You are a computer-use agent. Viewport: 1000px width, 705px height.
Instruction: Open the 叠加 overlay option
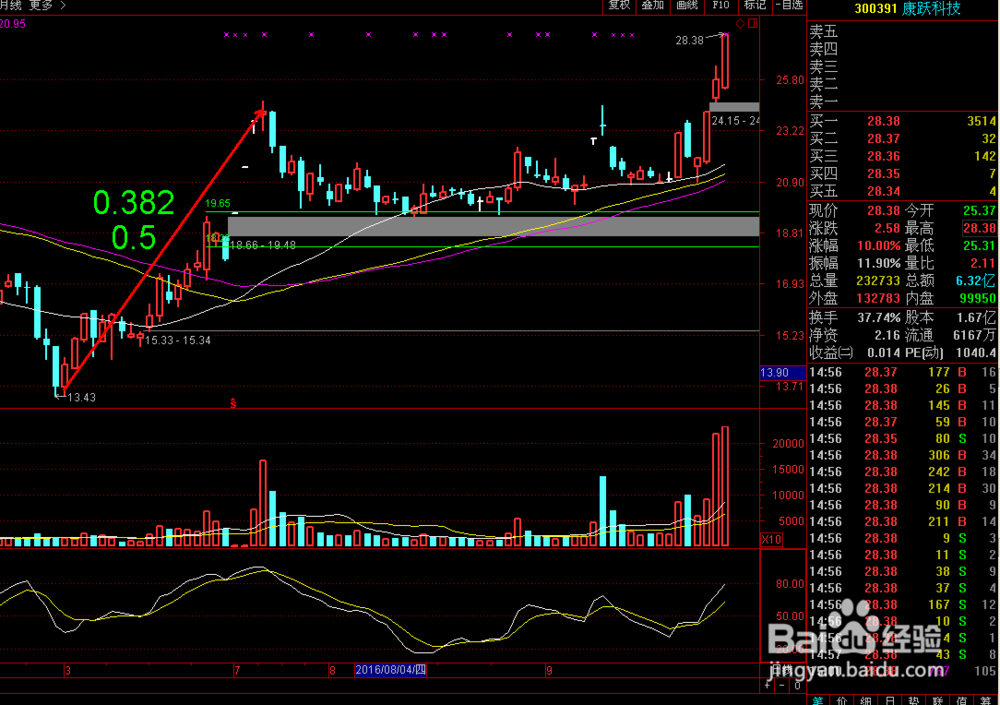click(652, 5)
